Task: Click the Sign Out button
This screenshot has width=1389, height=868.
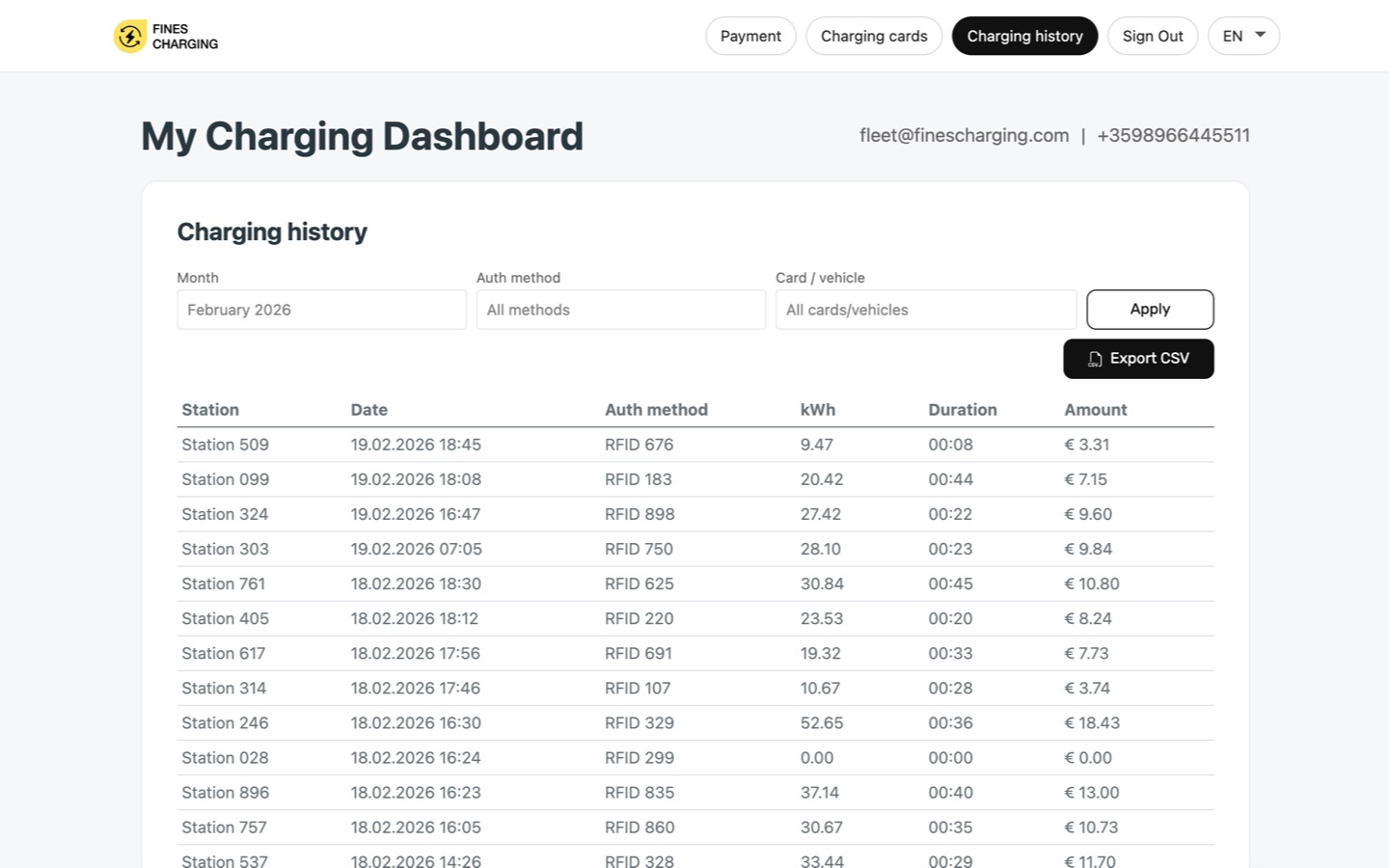Action: click(1153, 36)
